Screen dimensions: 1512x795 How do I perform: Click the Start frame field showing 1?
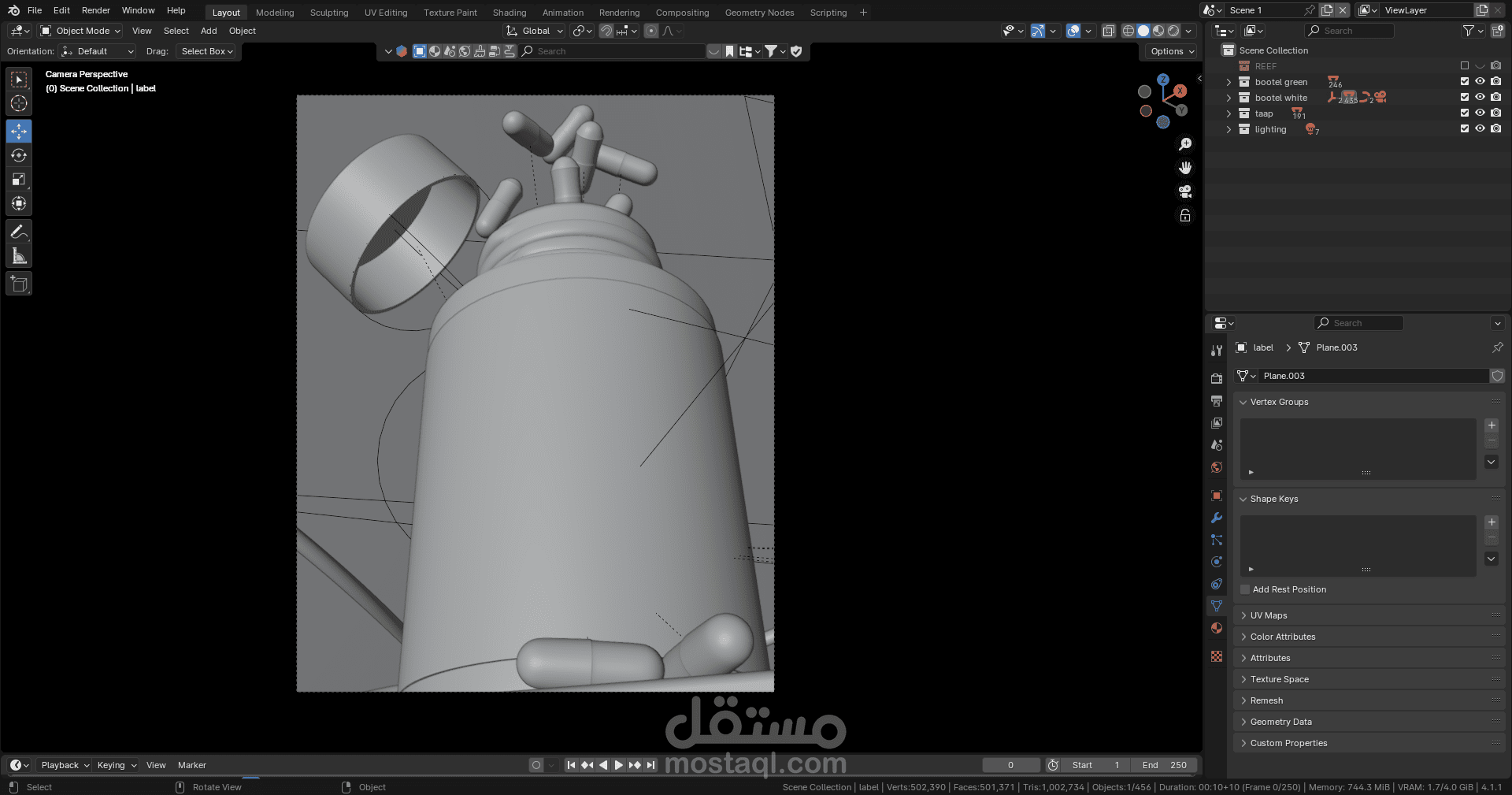(x=1095, y=765)
